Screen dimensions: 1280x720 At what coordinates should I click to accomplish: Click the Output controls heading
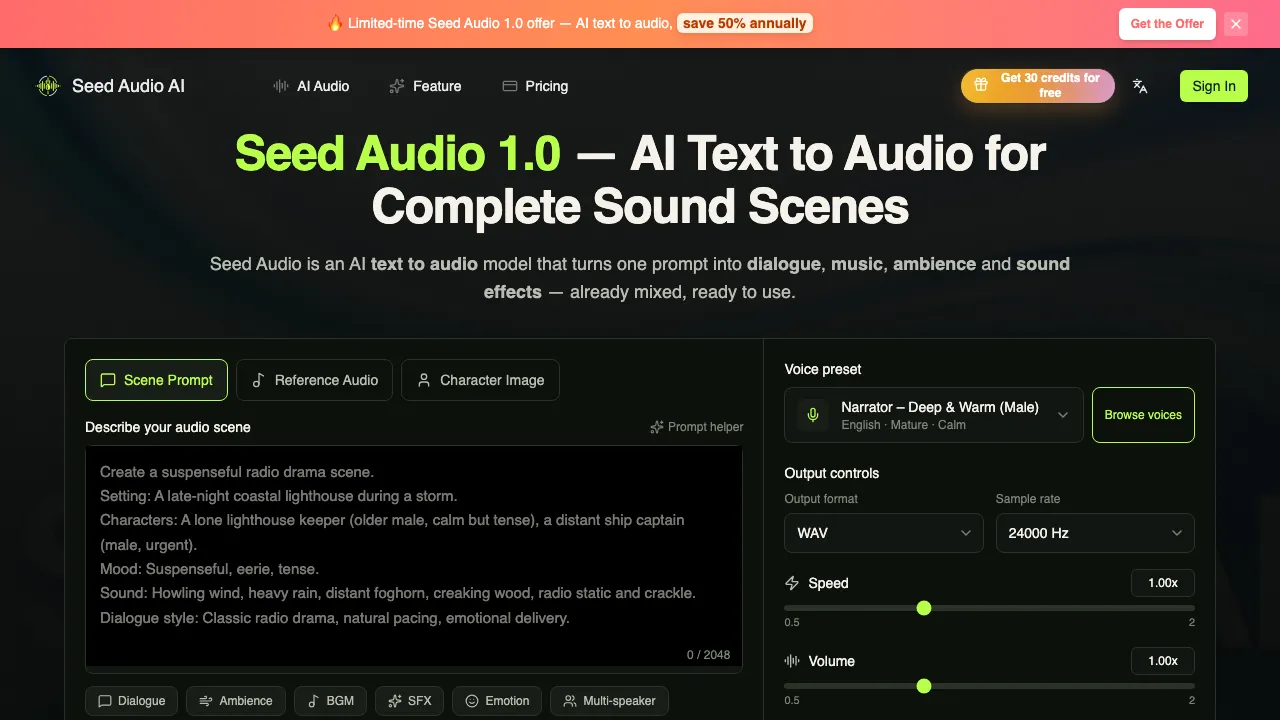pos(832,473)
